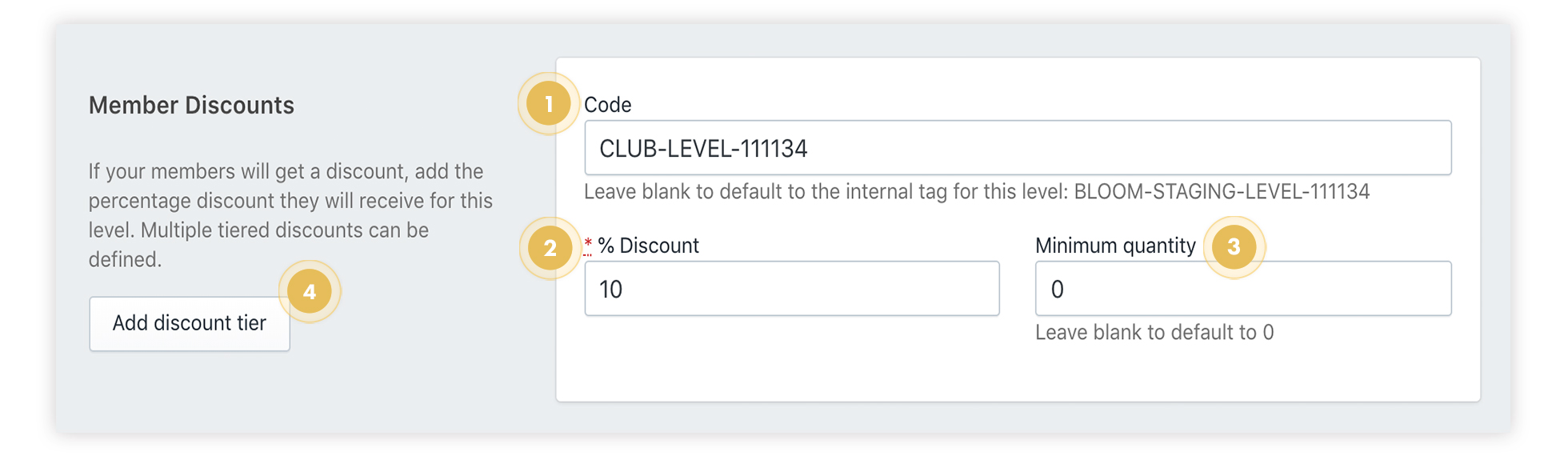Viewport: 1568px width, 456px height.
Task: Click the numbered marker 4 near Add discount tier
Action: tap(310, 292)
